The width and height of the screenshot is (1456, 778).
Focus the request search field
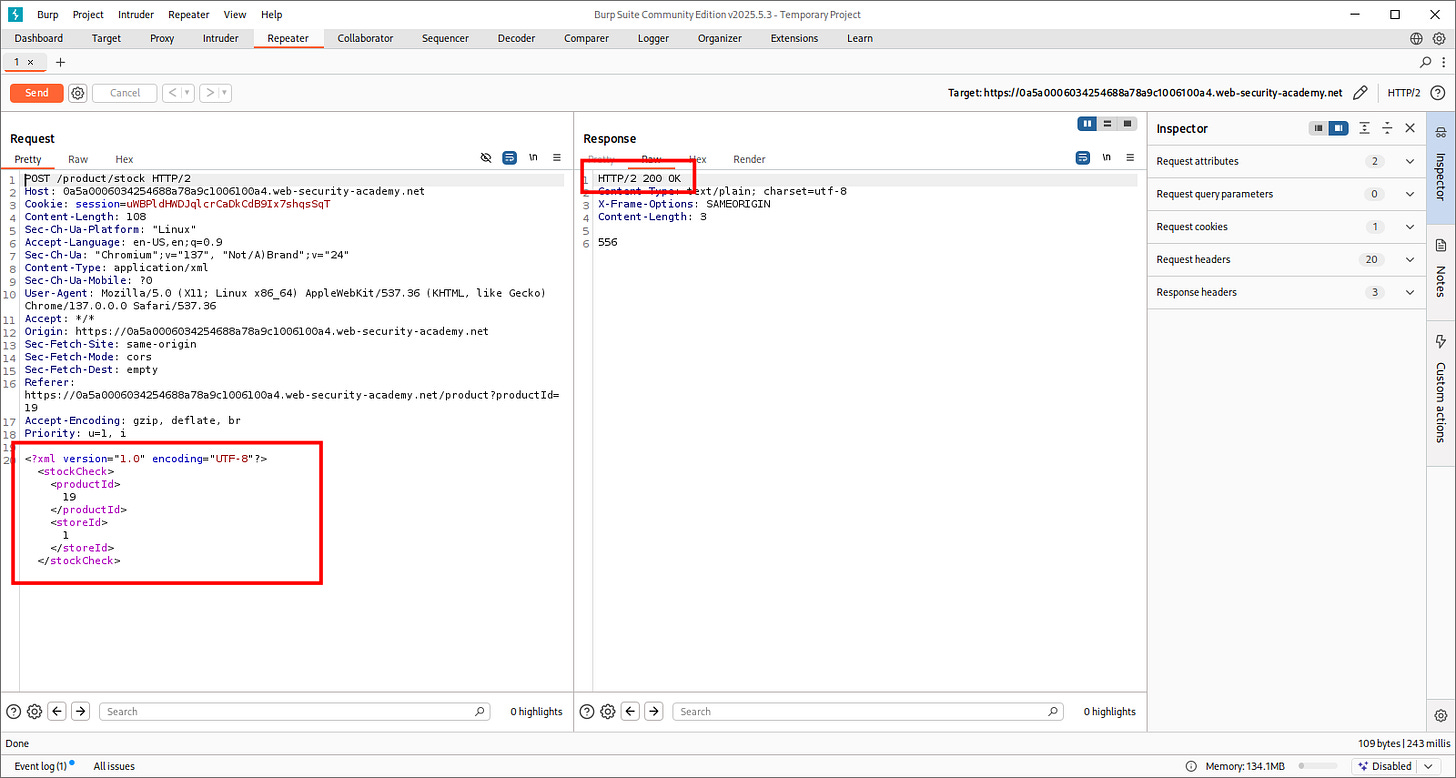click(295, 711)
